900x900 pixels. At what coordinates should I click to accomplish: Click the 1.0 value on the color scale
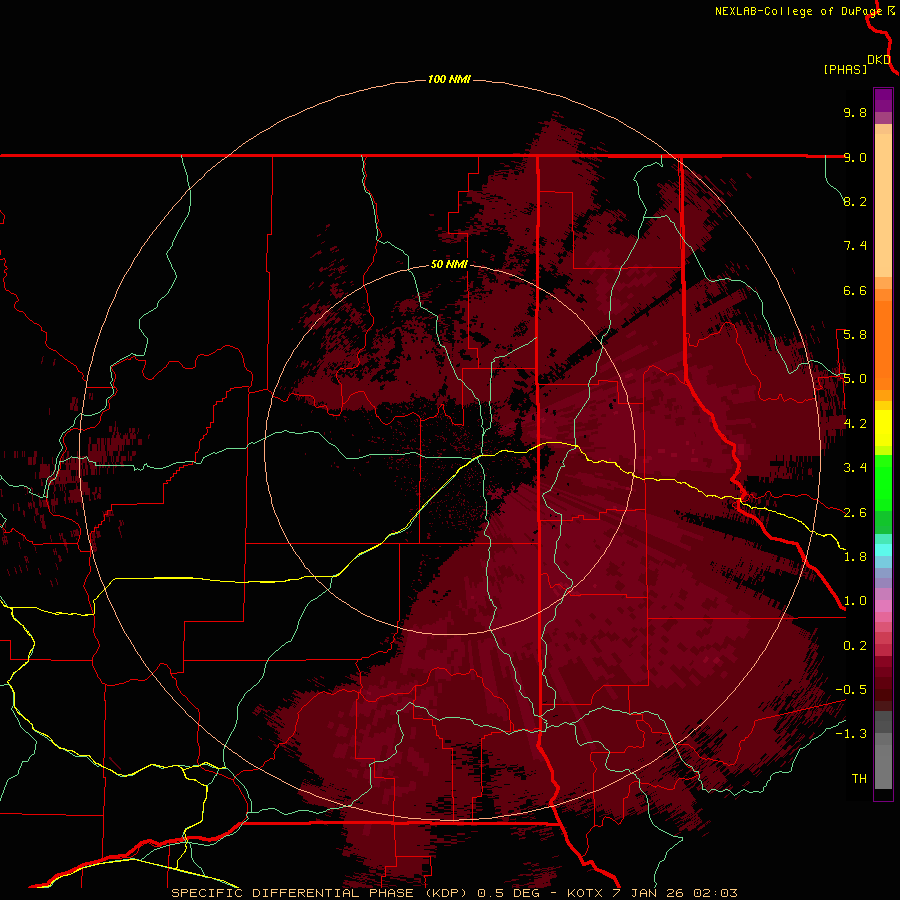coord(855,601)
